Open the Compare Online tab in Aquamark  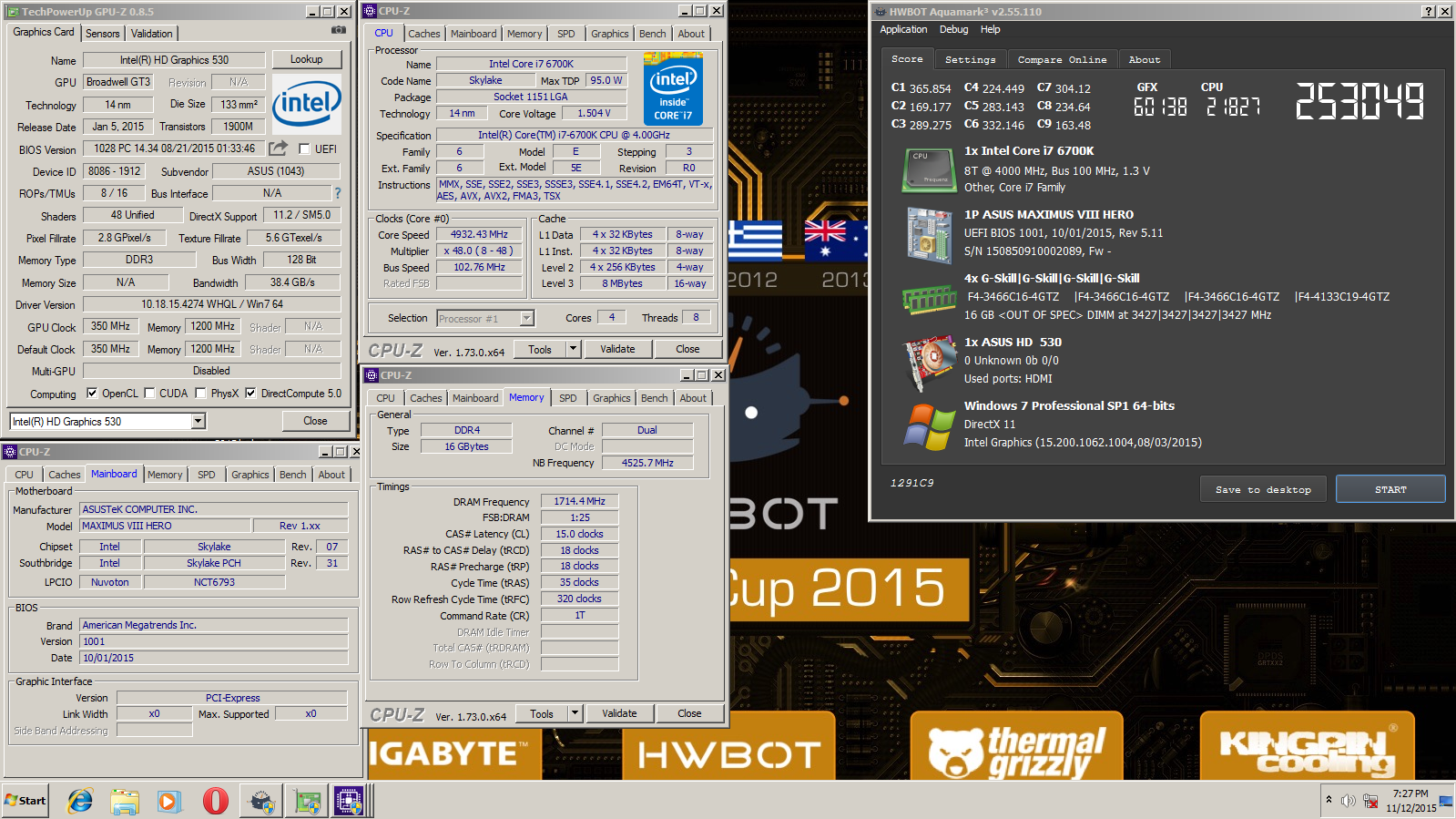click(x=1063, y=59)
